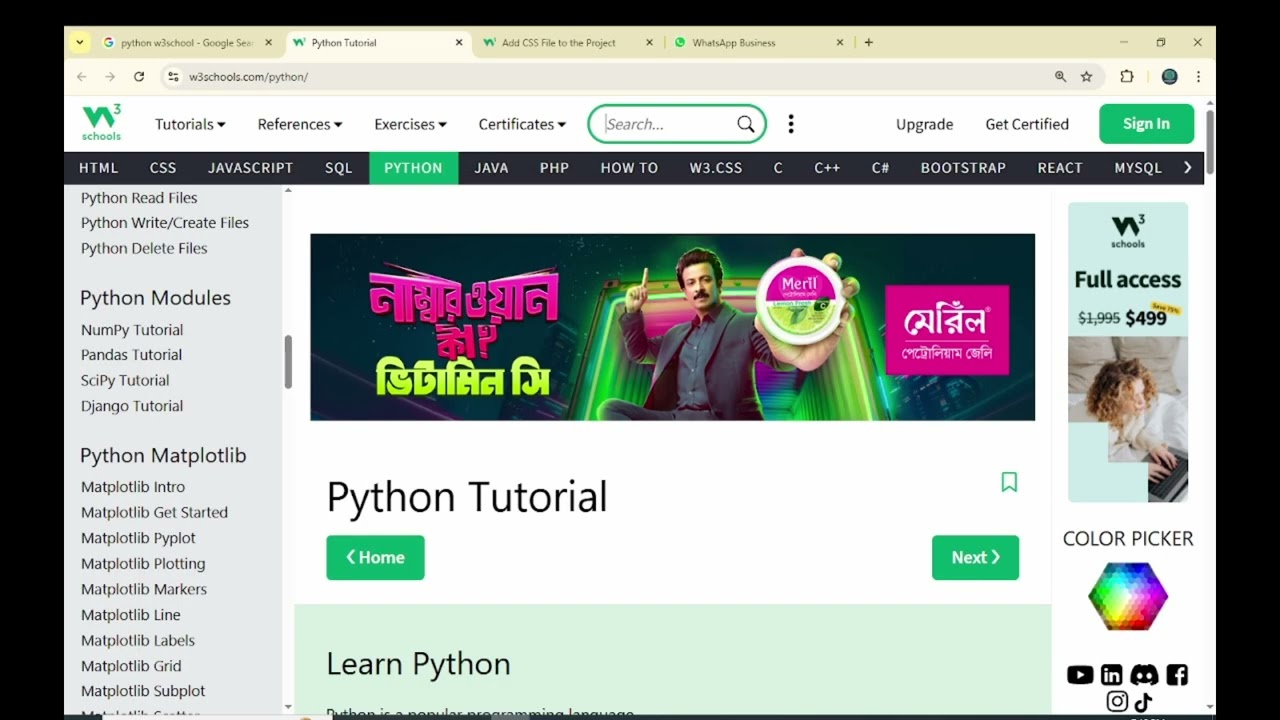The image size is (1280, 720).
Task: Select SQL in the topic bar
Action: click(x=338, y=168)
